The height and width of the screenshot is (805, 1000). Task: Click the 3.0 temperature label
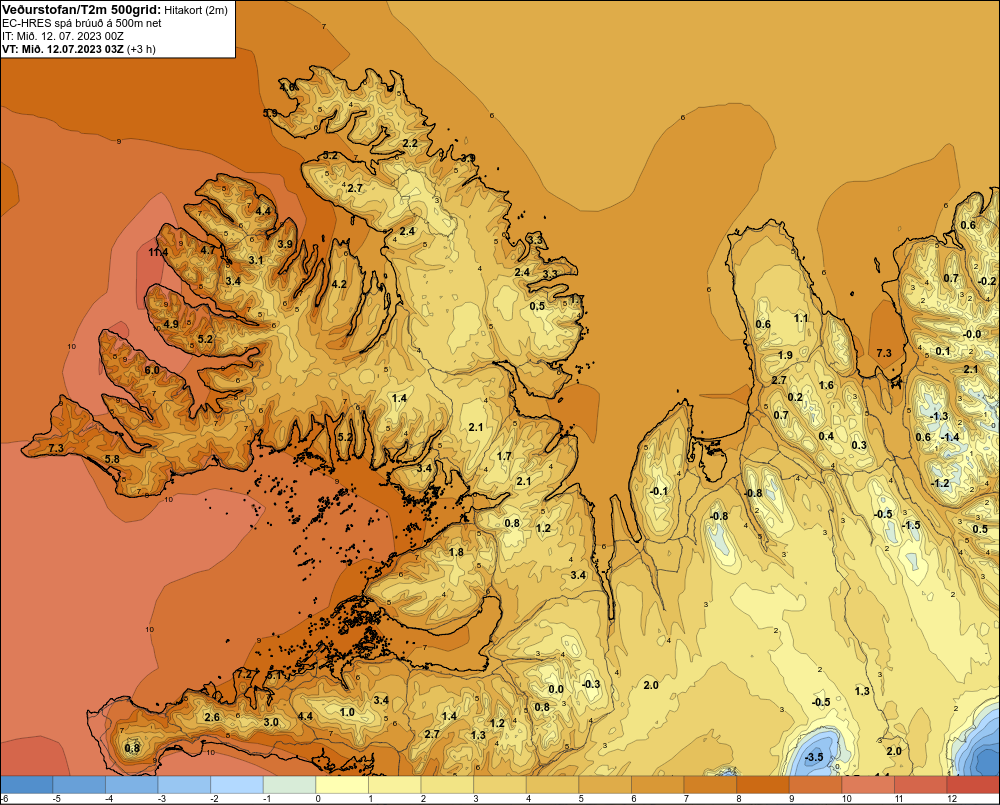pos(271,722)
